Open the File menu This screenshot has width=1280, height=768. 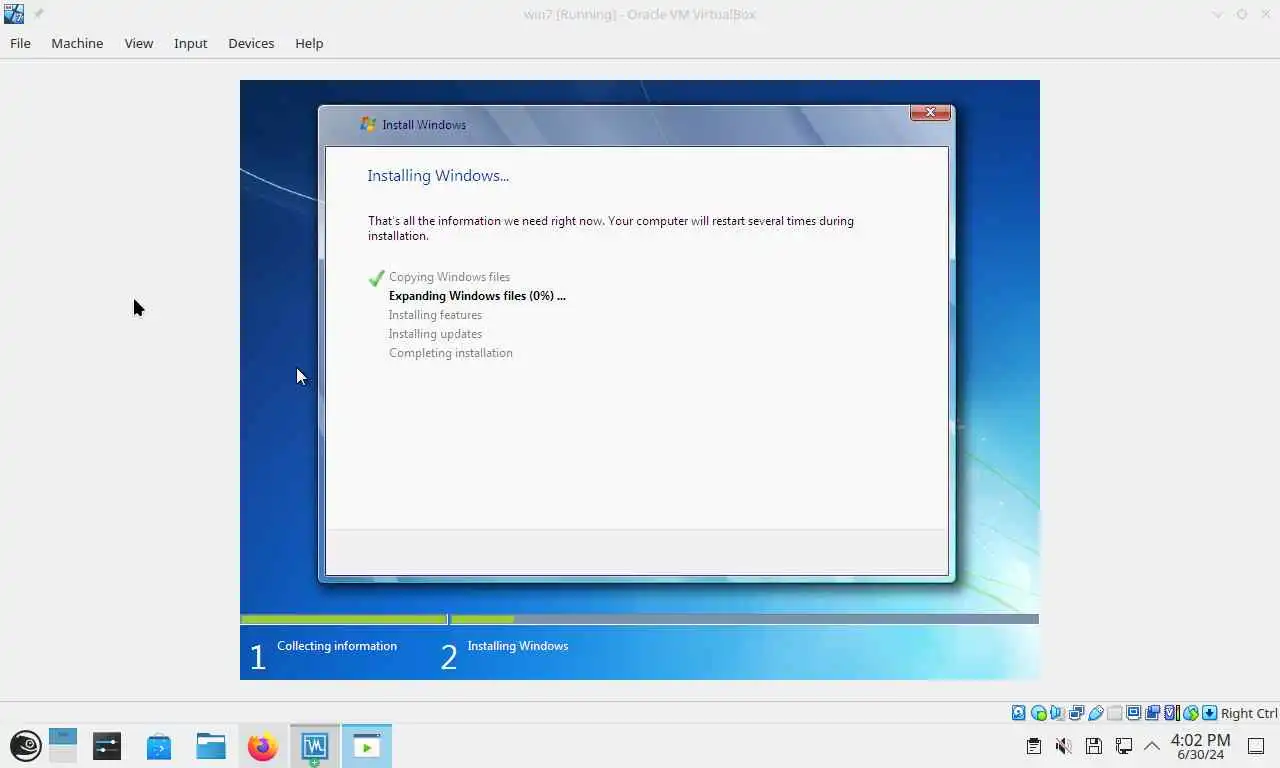pos(20,43)
